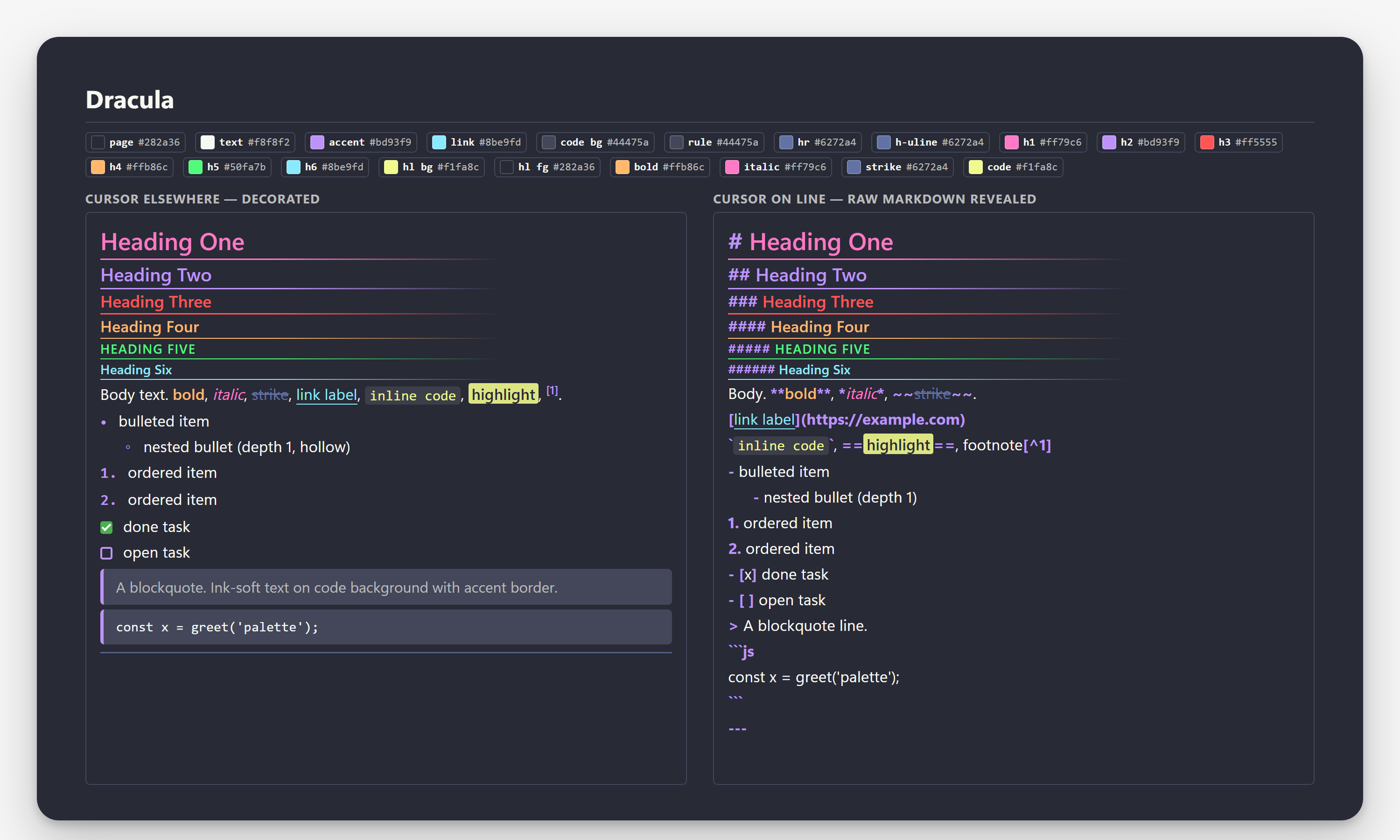
Task: Click the '## Heading Two' raw line
Action: coord(798,275)
